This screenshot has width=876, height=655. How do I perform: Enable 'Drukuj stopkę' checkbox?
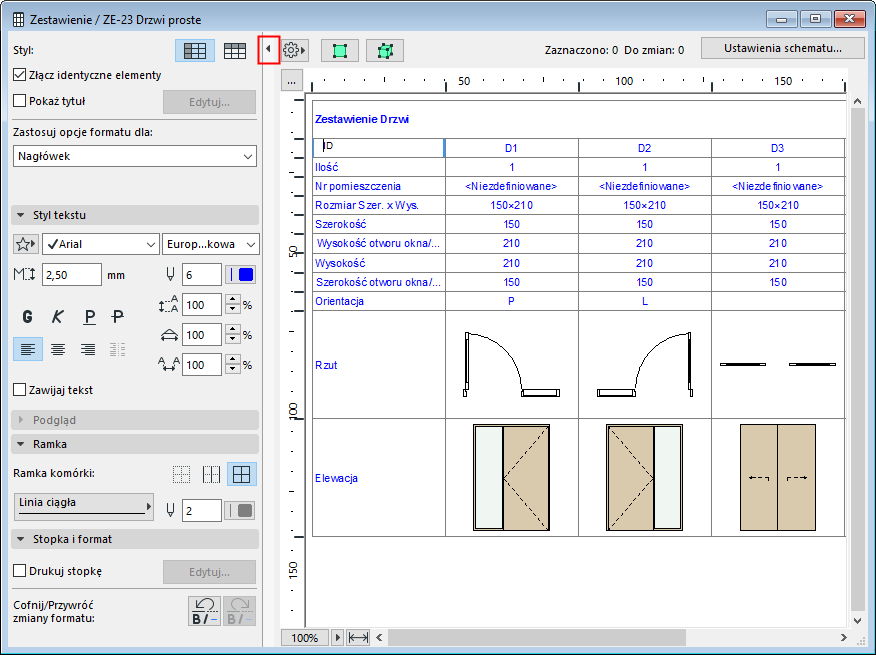[20, 571]
